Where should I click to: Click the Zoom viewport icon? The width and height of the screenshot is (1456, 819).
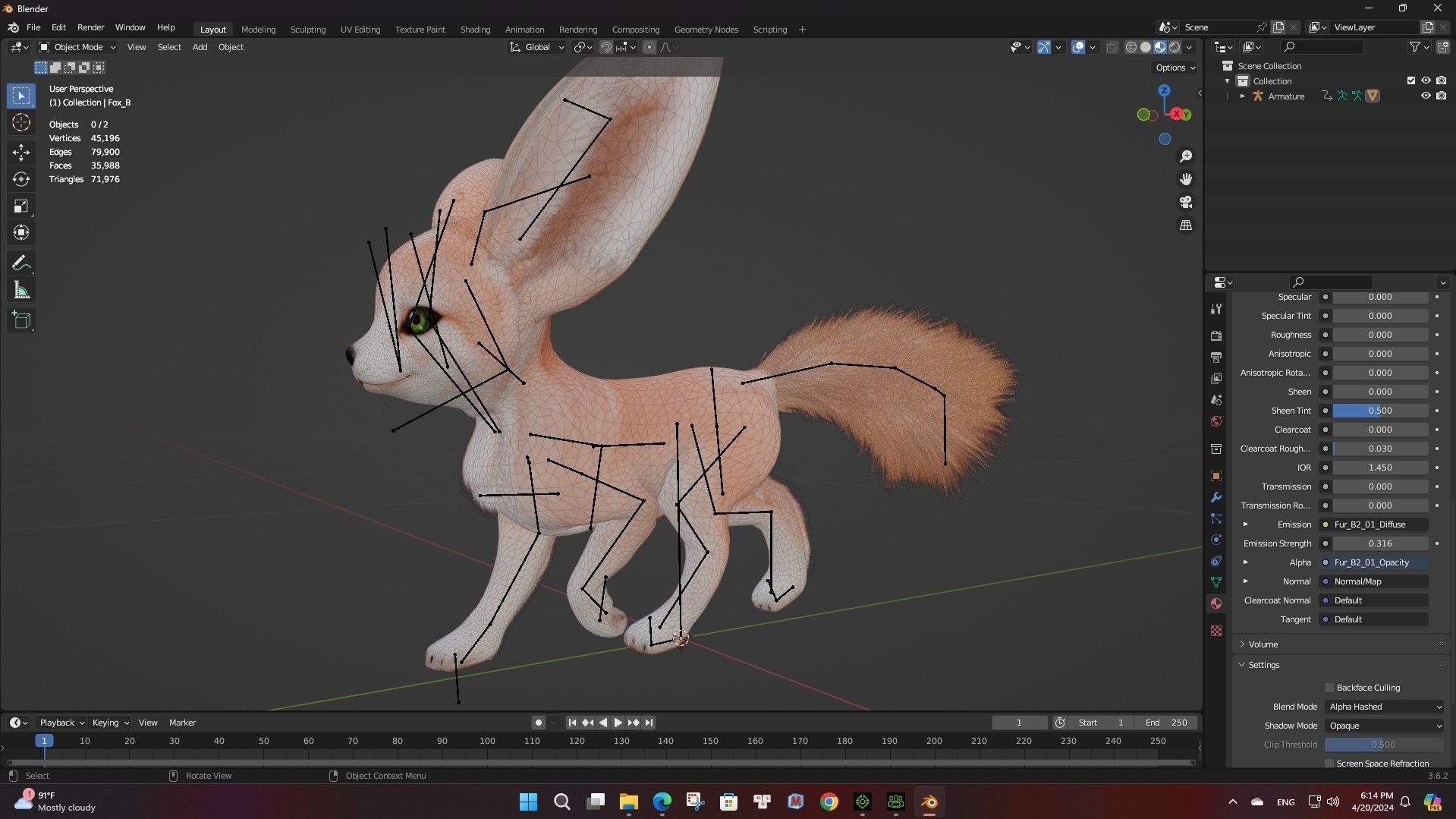1185,156
